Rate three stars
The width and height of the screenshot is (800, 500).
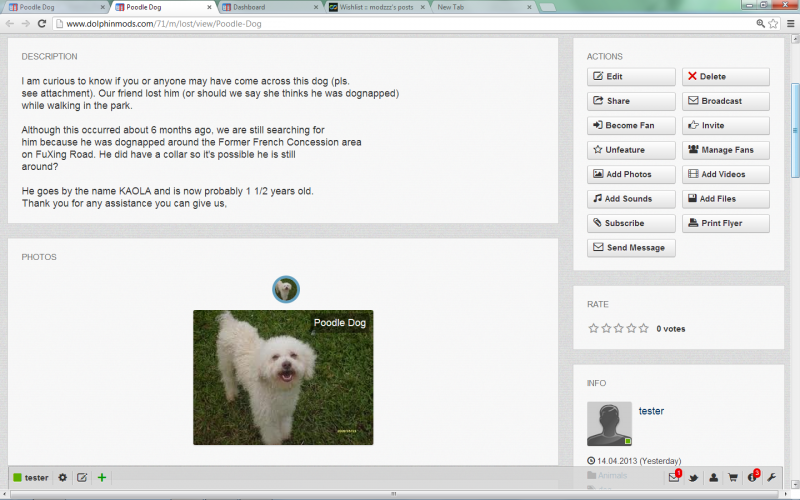(619, 329)
